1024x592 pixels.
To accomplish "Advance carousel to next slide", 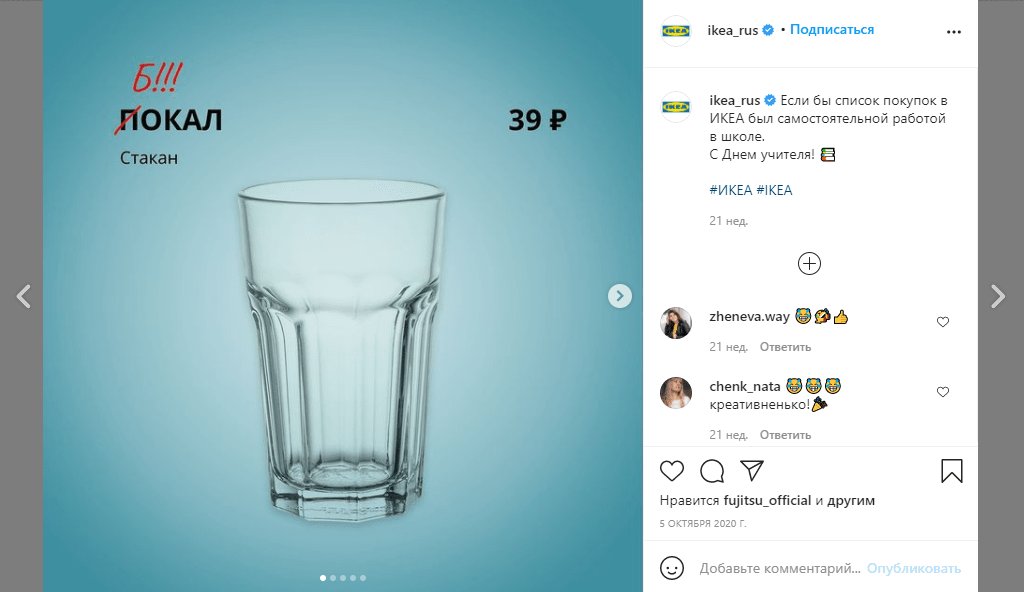I will (x=620, y=295).
